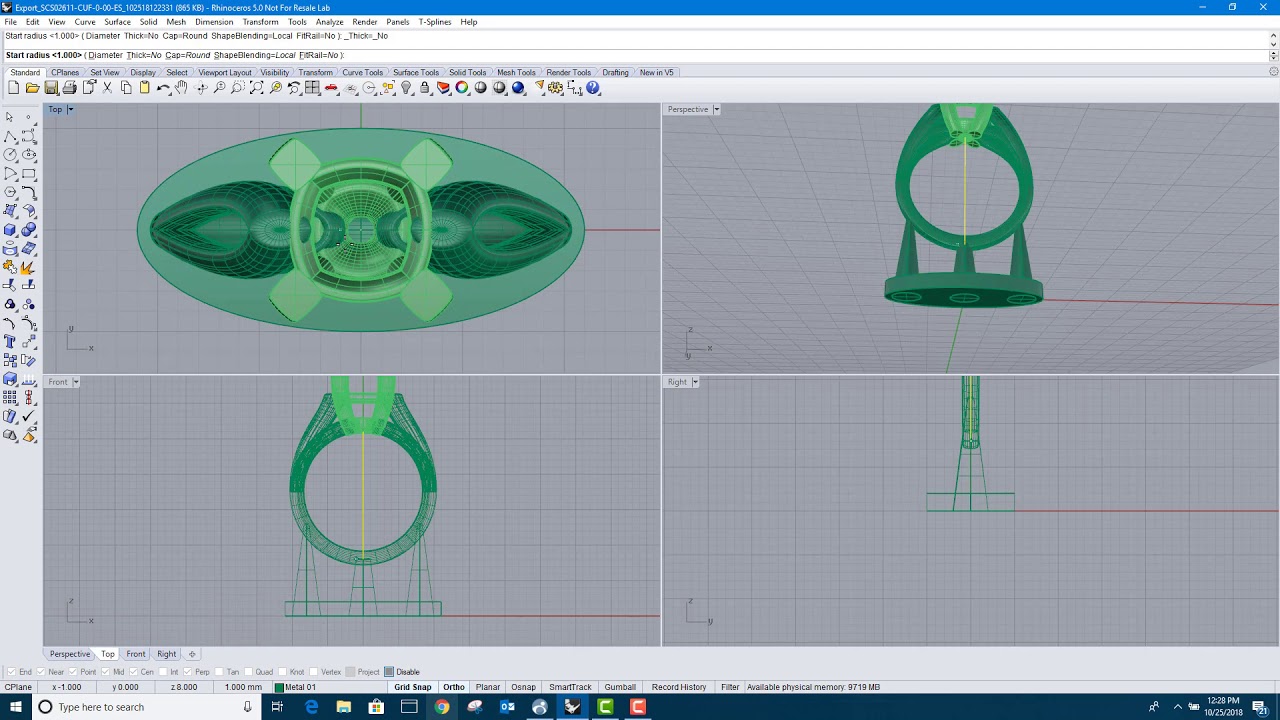Click the padlock Lock objects icon
The image size is (1280, 720).
[x=424, y=88]
